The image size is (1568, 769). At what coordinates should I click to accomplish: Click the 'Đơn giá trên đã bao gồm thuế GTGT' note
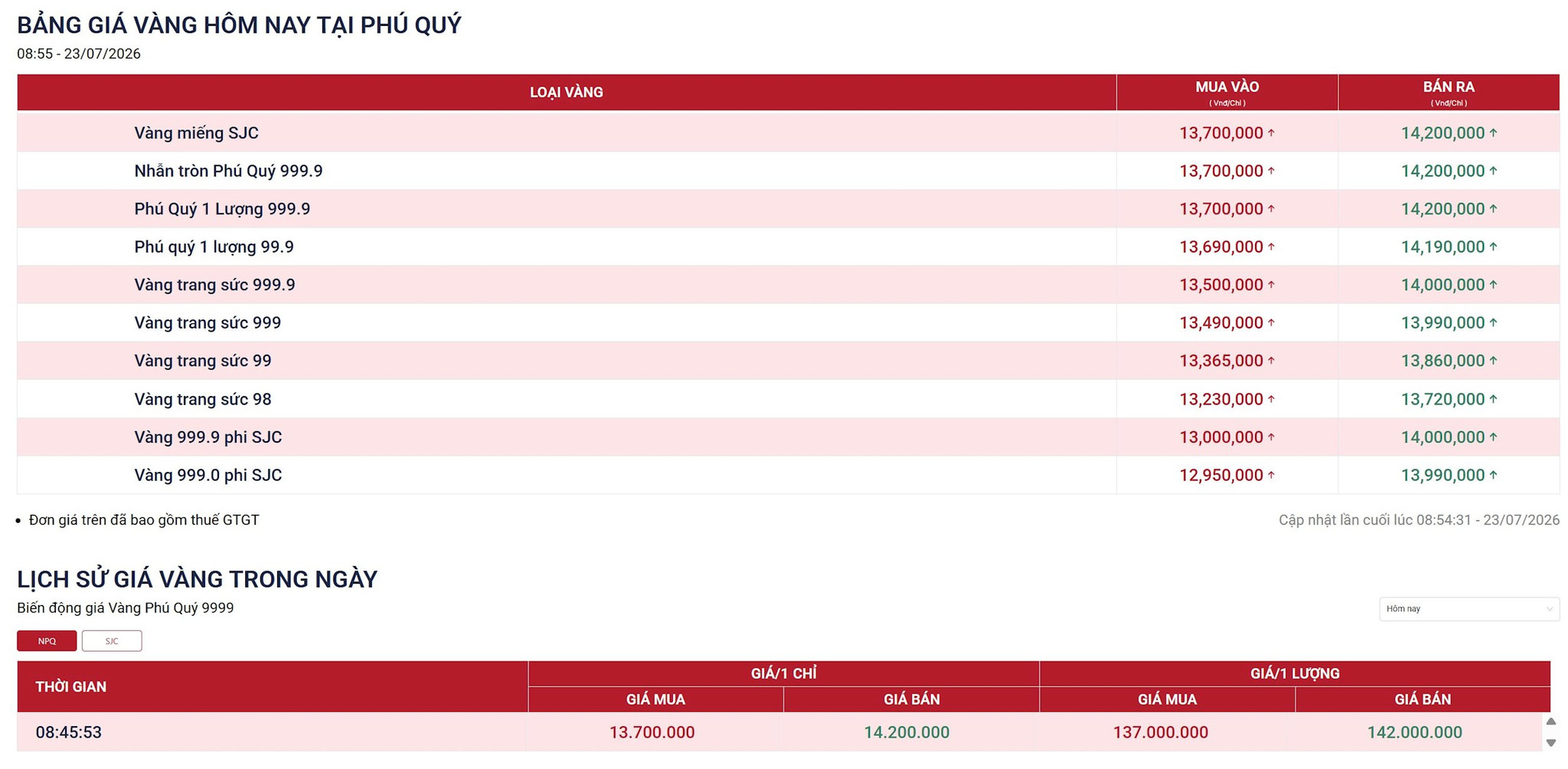[144, 520]
